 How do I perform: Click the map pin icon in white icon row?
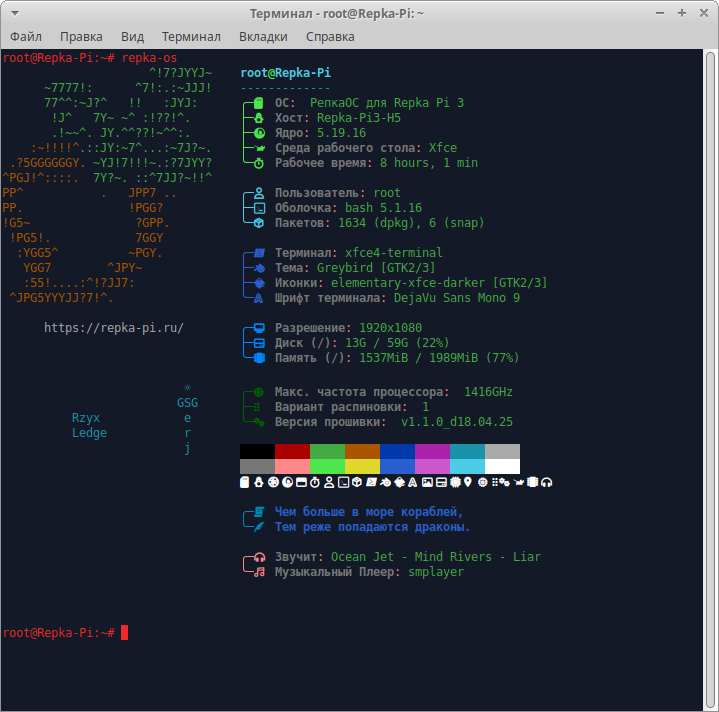pyautogui.click(x=468, y=482)
